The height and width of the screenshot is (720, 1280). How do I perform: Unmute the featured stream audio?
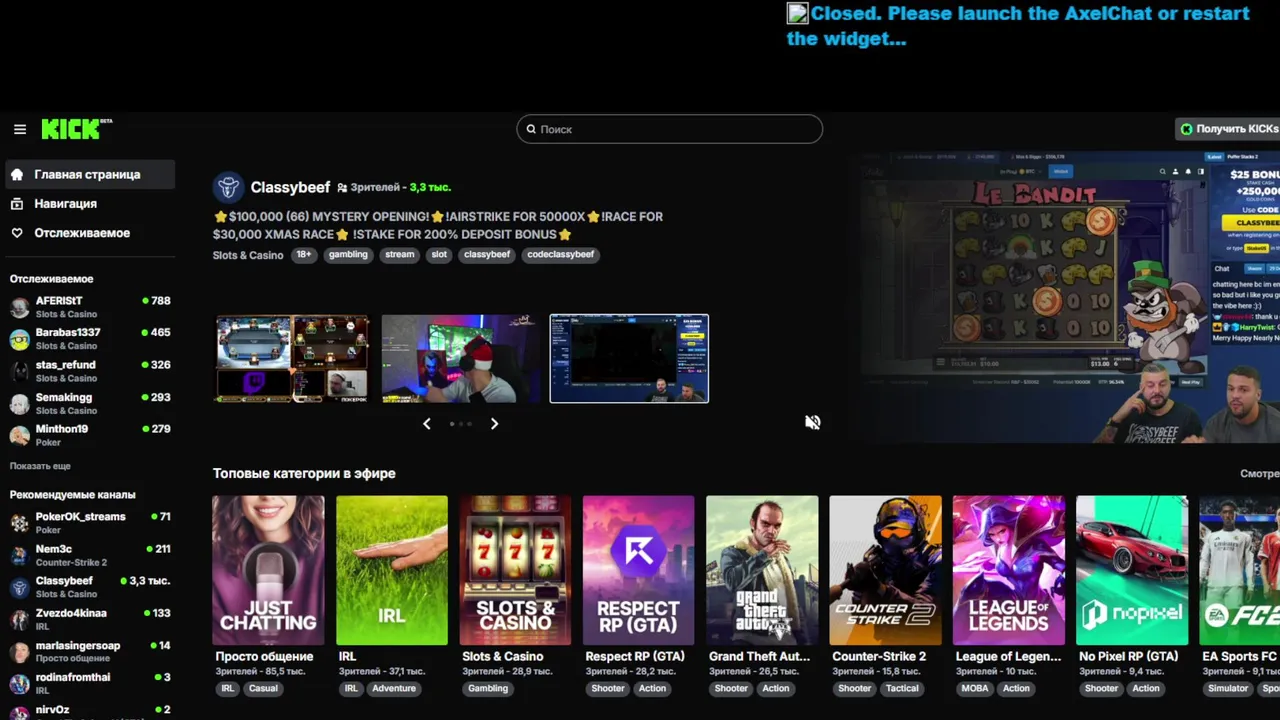coord(813,422)
